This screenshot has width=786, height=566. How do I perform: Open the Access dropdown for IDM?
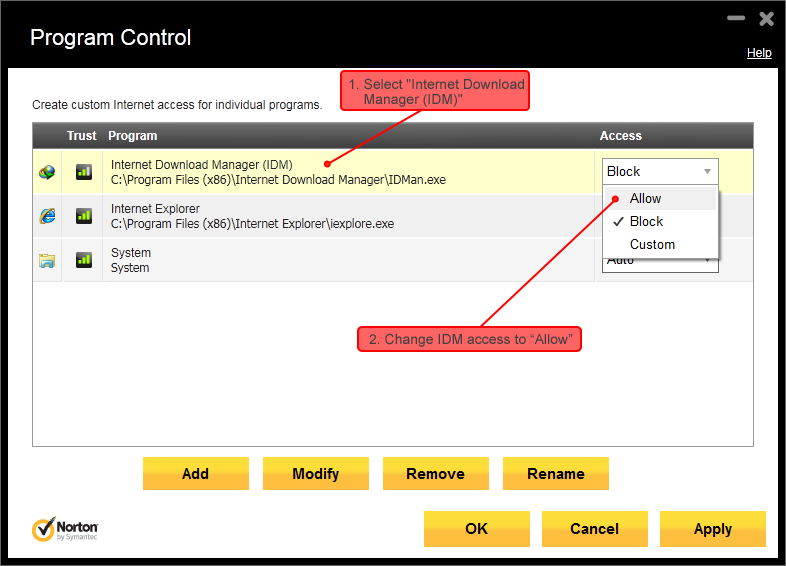tap(660, 171)
